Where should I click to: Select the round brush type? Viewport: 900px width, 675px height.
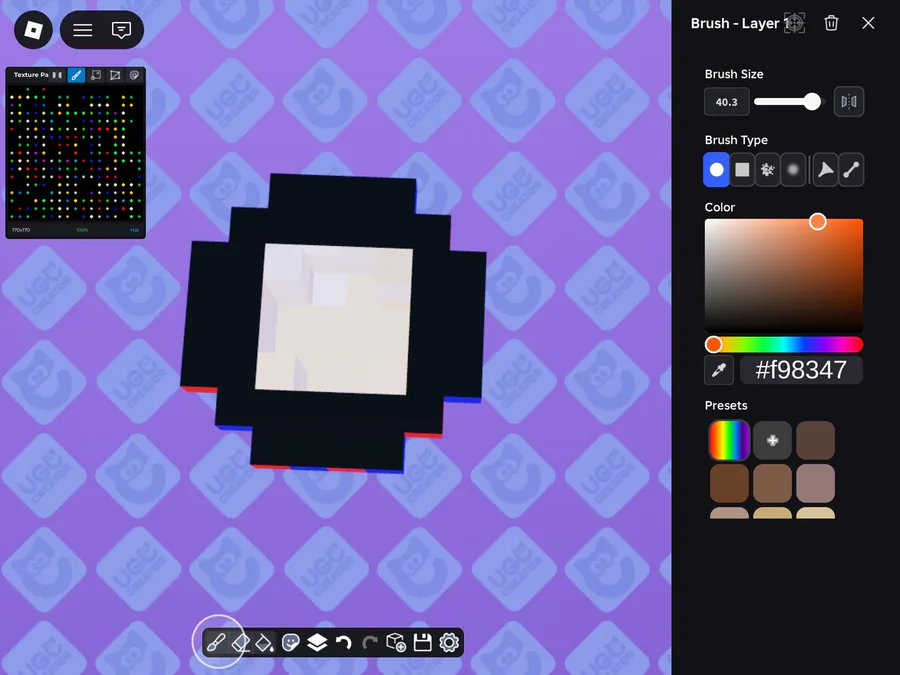pyautogui.click(x=716, y=170)
